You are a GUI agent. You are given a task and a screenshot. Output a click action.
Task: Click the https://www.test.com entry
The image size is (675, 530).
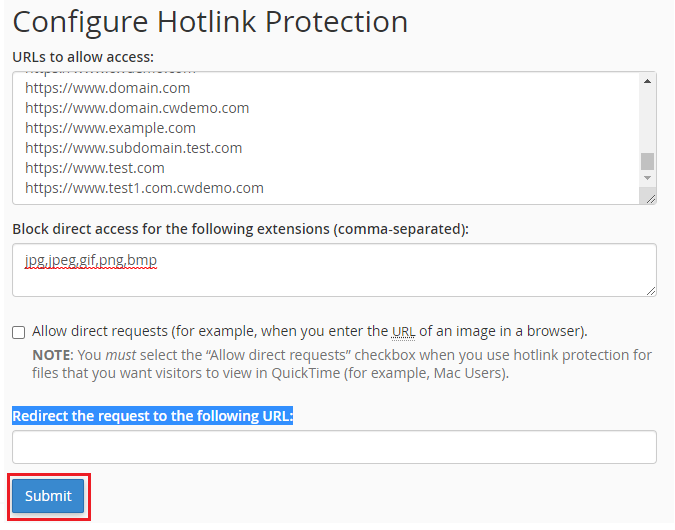click(x=94, y=168)
